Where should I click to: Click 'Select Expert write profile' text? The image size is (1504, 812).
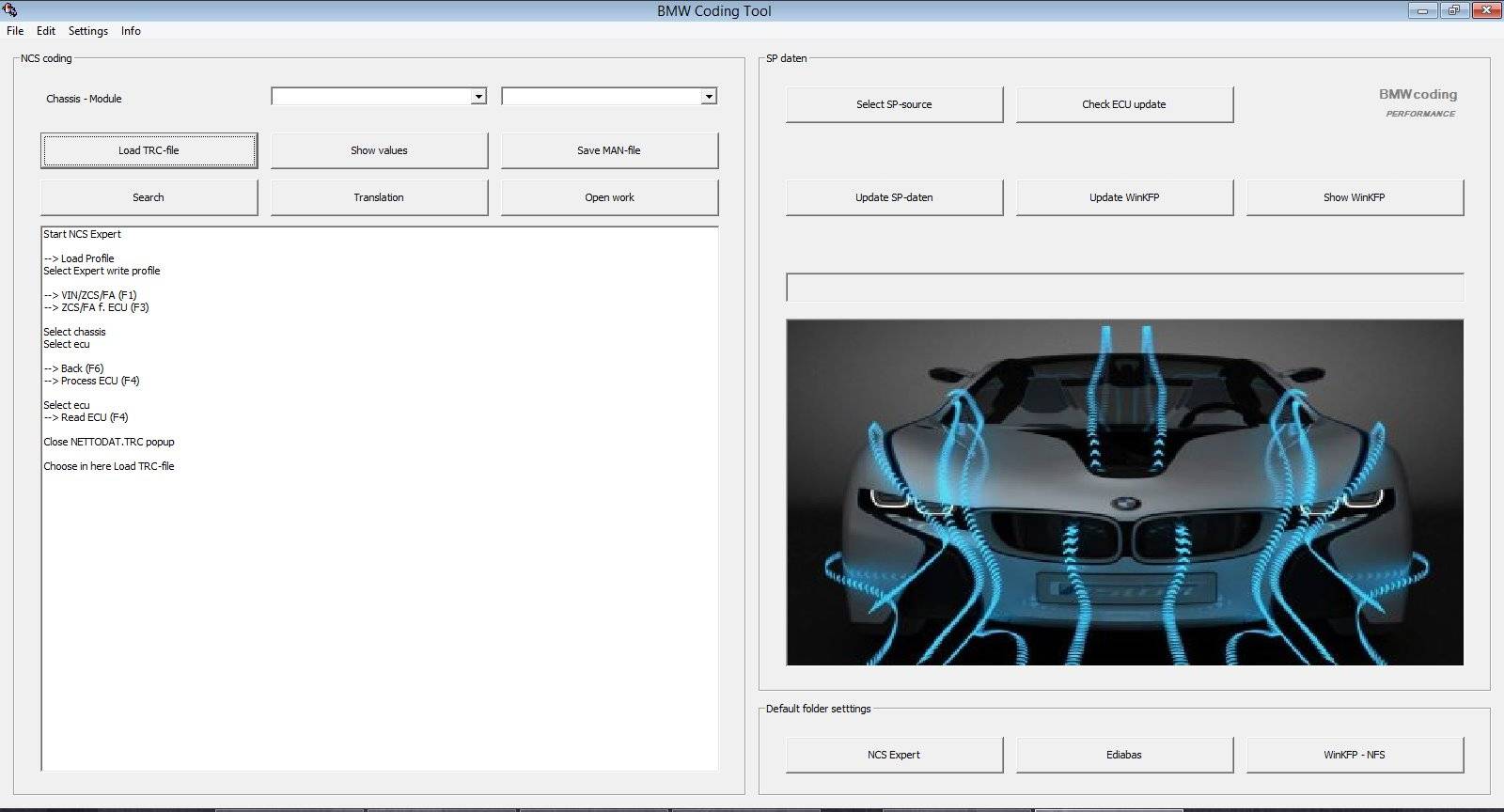(x=102, y=271)
